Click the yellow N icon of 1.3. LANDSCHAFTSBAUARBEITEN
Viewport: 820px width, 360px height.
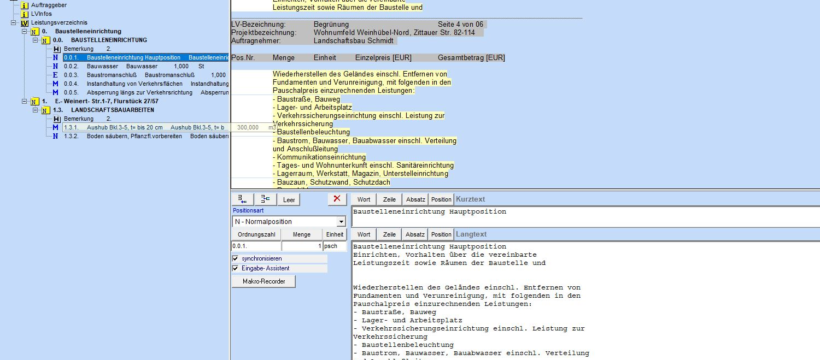click(45, 110)
